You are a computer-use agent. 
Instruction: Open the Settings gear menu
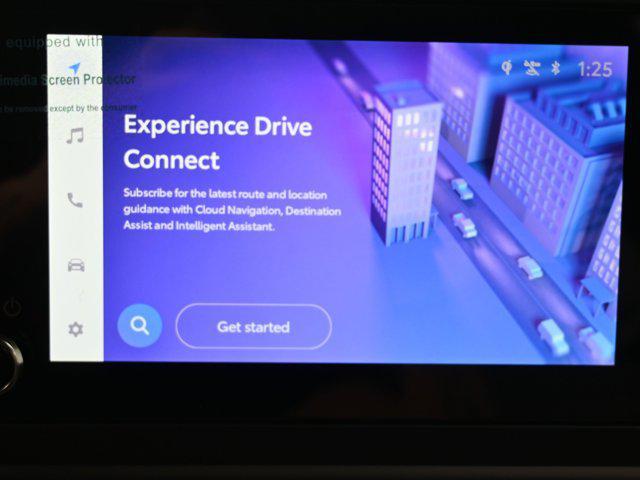point(75,329)
